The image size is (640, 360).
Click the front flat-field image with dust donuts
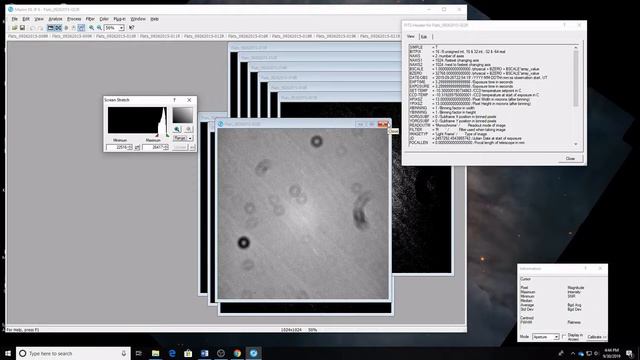[x=303, y=213]
